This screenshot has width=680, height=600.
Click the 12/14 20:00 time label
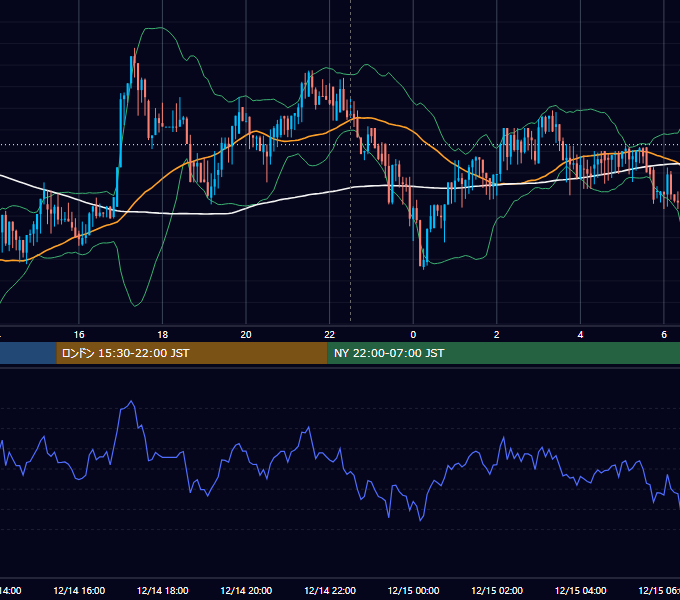[246, 590]
